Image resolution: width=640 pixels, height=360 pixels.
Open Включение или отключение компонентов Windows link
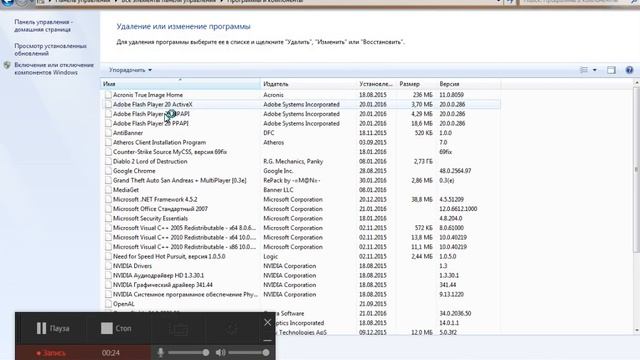(x=54, y=69)
